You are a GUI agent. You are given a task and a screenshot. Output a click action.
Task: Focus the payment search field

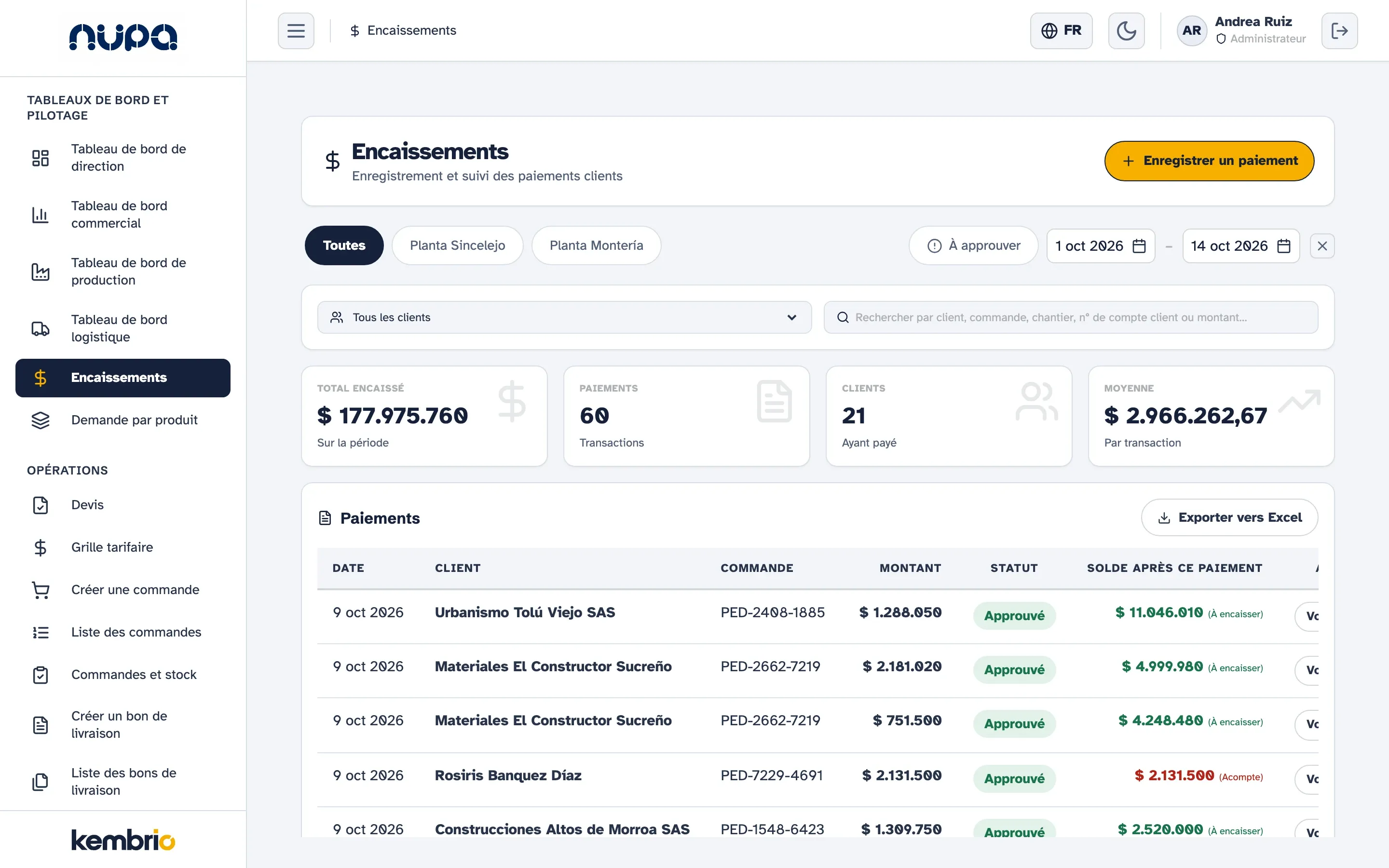tap(1071, 317)
